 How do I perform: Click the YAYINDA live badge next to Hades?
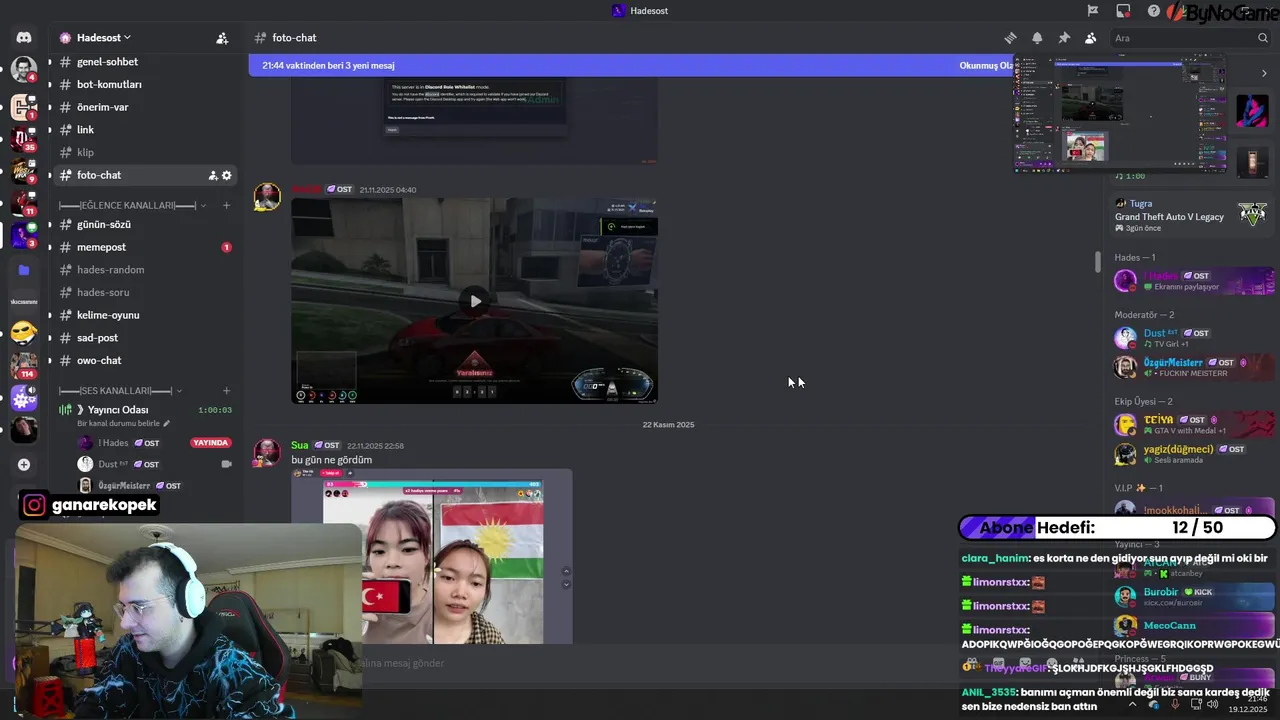pyautogui.click(x=211, y=443)
